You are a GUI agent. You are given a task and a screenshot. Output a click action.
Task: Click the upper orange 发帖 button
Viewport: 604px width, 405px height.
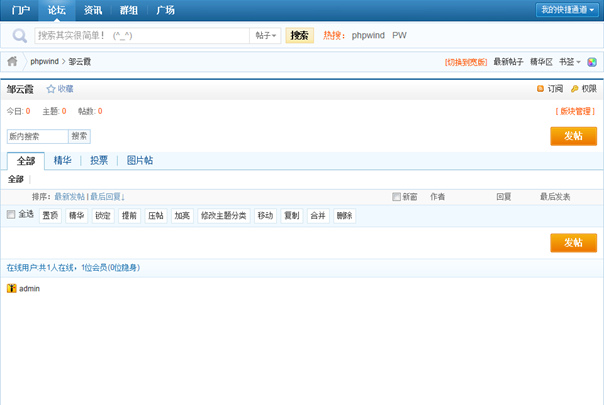point(574,136)
